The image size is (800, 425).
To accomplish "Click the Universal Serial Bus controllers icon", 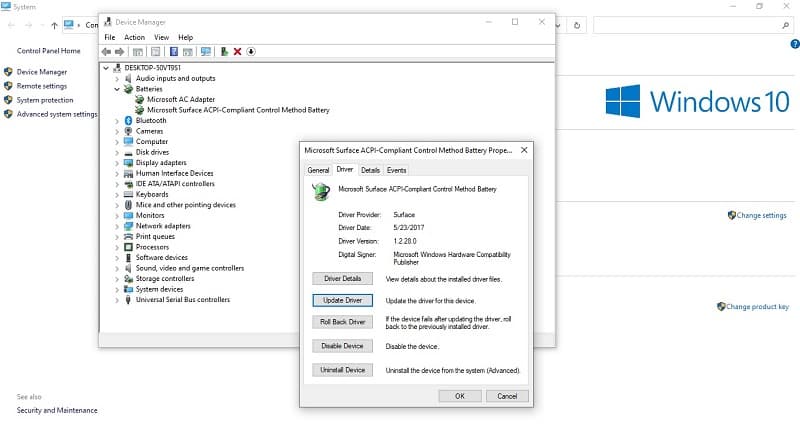I will [129, 300].
